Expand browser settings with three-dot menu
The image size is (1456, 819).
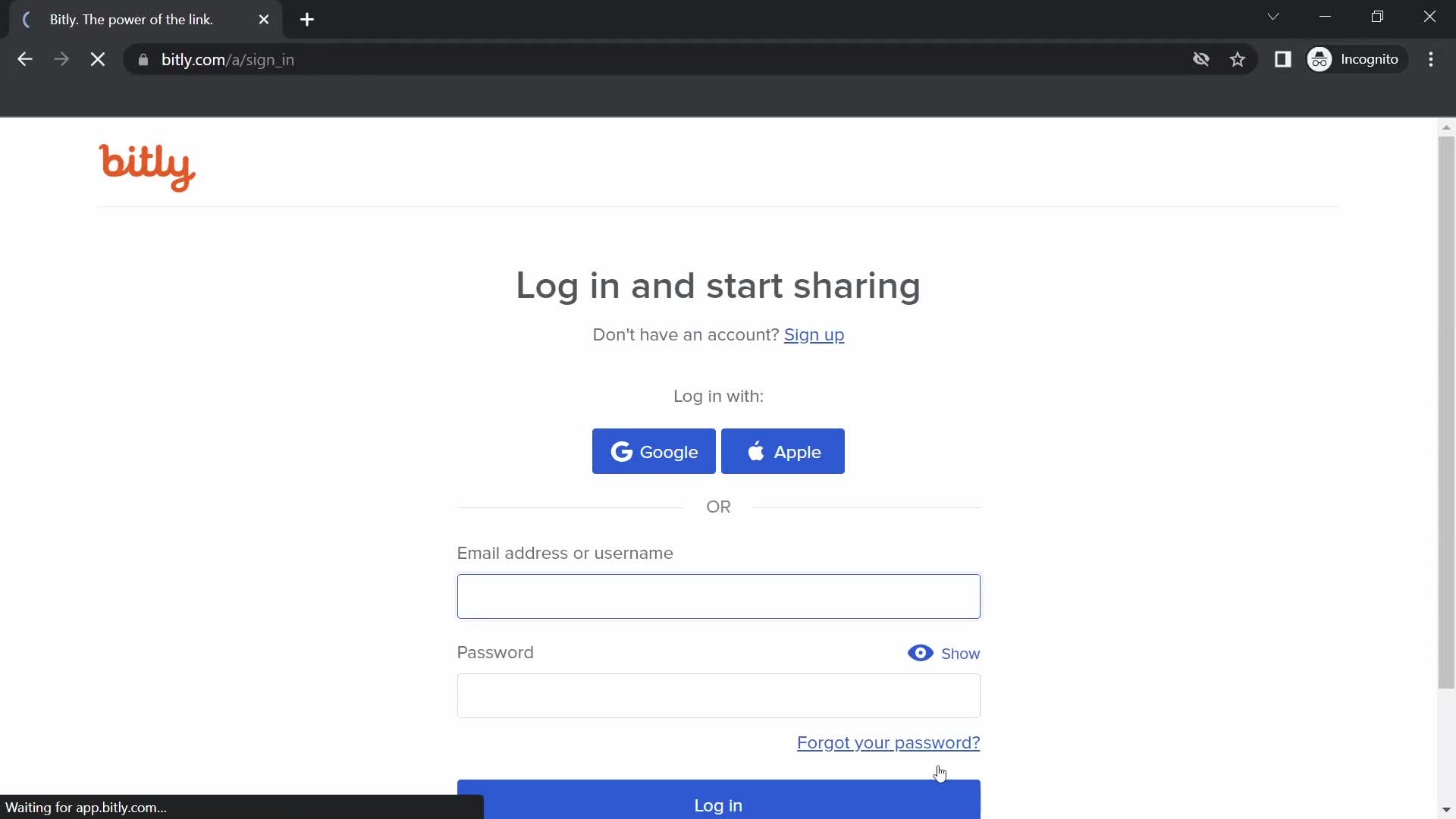click(x=1434, y=60)
